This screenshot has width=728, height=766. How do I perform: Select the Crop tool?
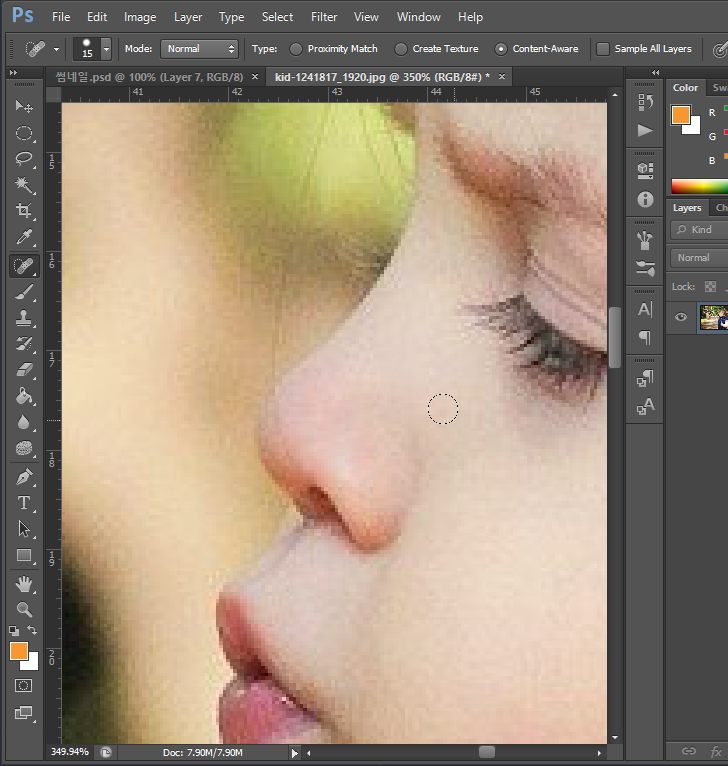pos(23,211)
